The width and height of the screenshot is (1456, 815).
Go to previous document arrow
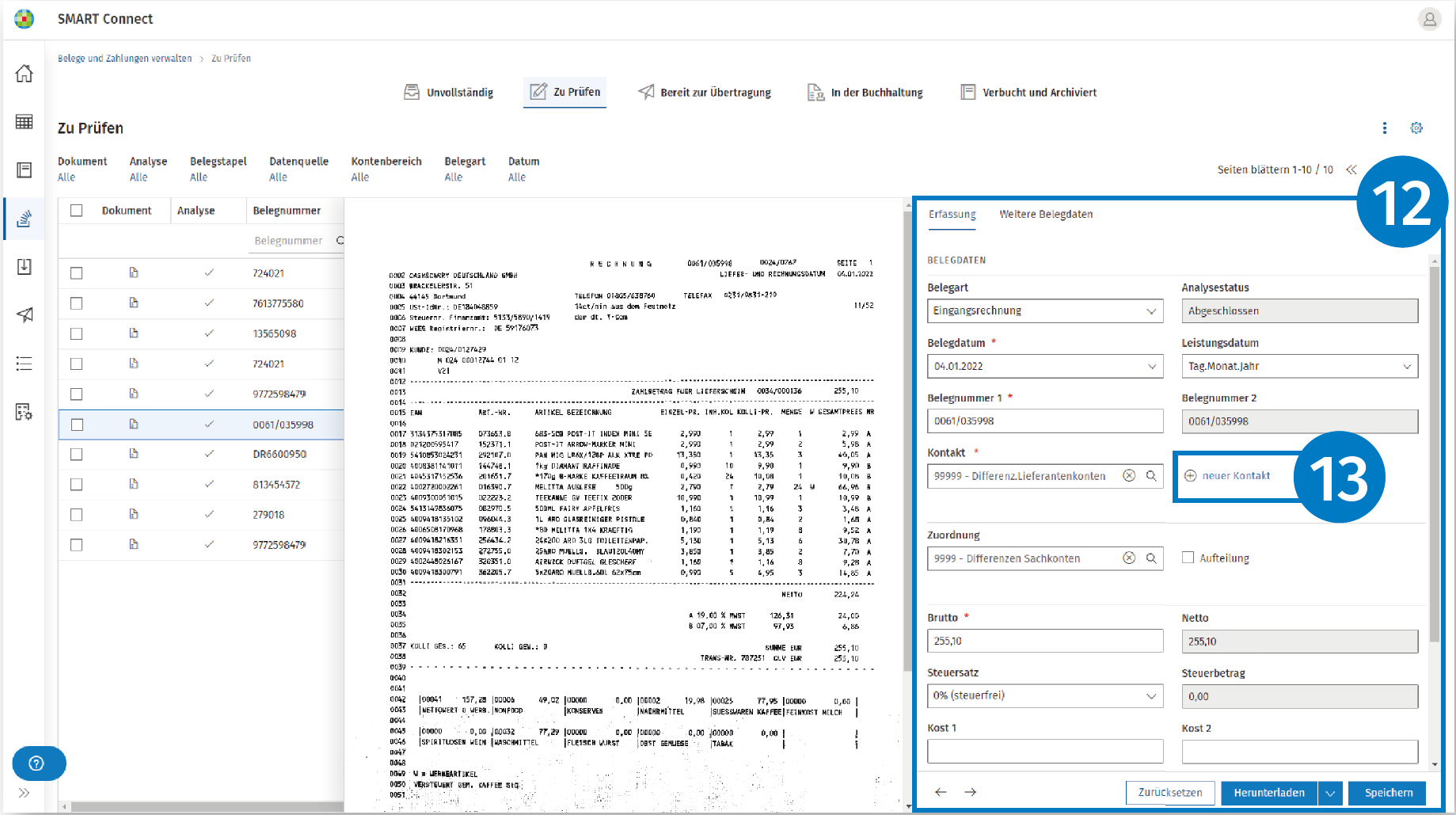coord(941,792)
